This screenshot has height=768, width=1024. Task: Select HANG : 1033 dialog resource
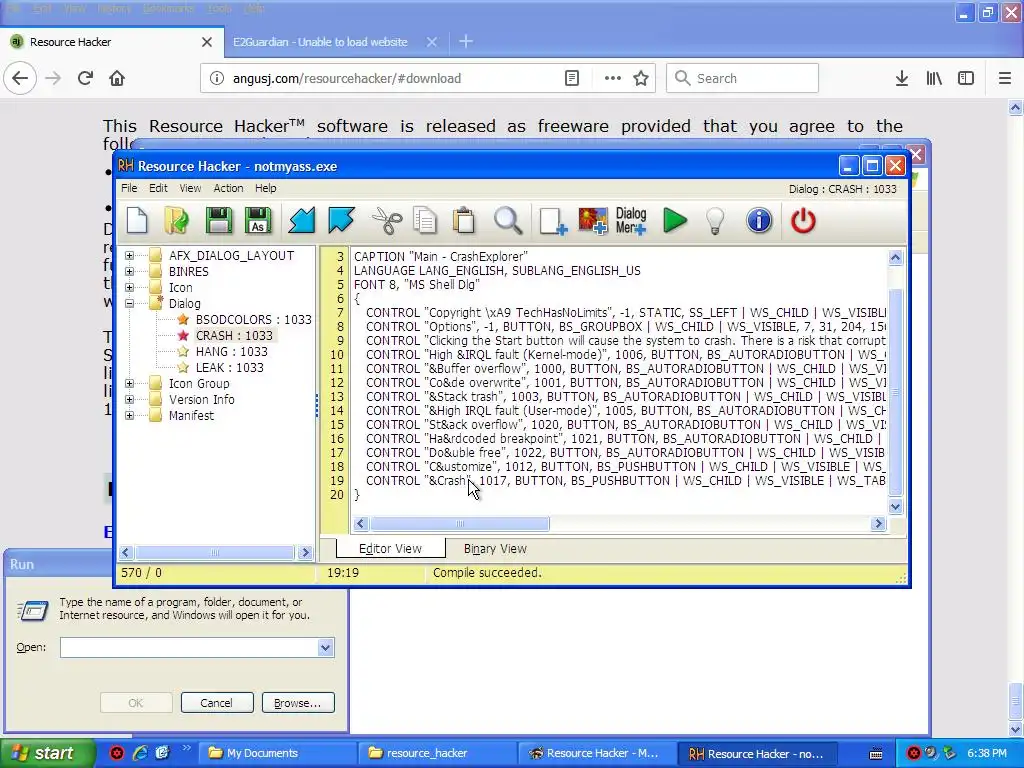point(232,351)
